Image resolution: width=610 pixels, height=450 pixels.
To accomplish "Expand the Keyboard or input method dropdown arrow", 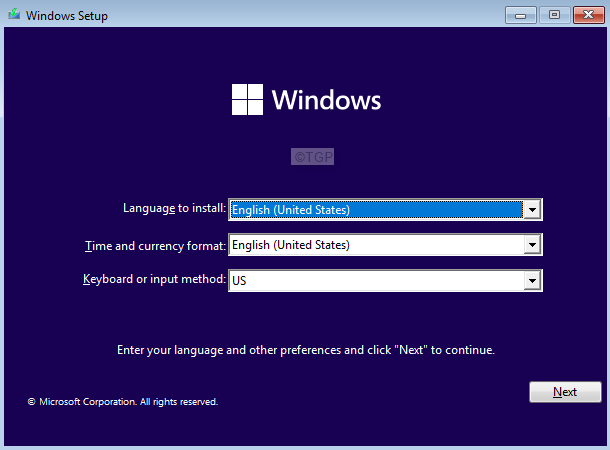I will click(x=532, y=280).
